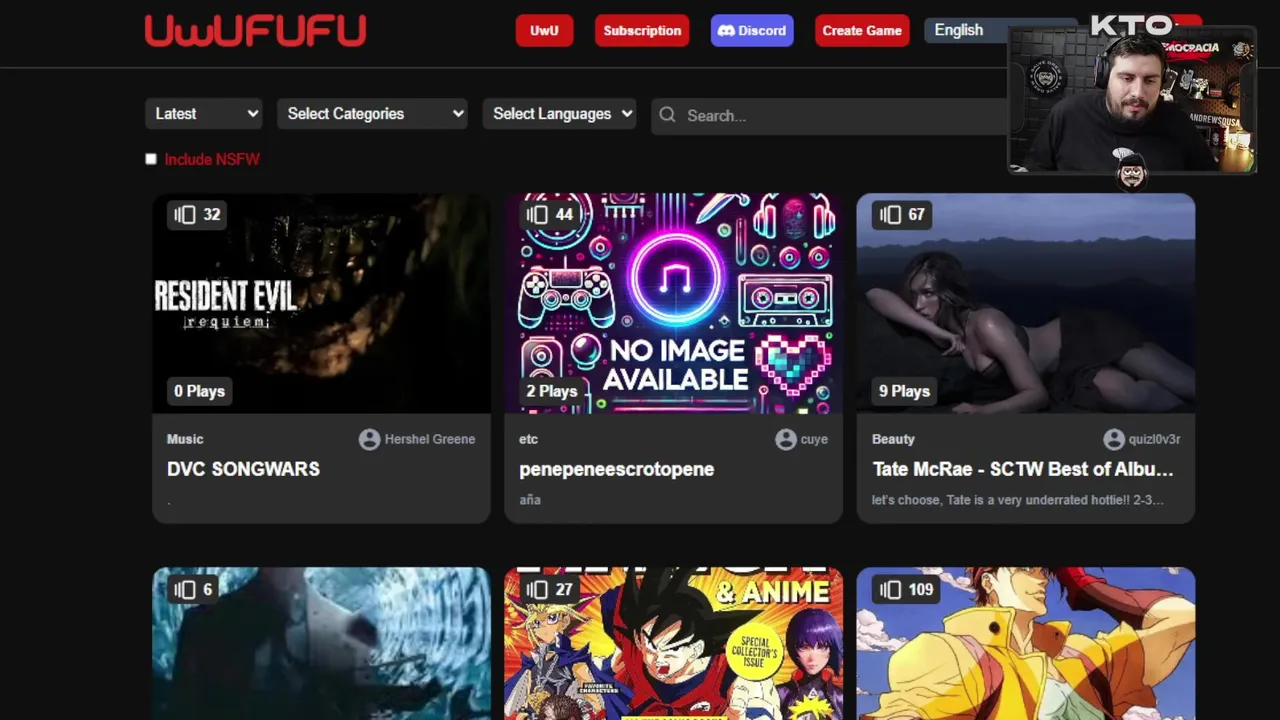Open the Hershel Greene author name
This screenshot has height=720, width=1280.
point(430,439)
